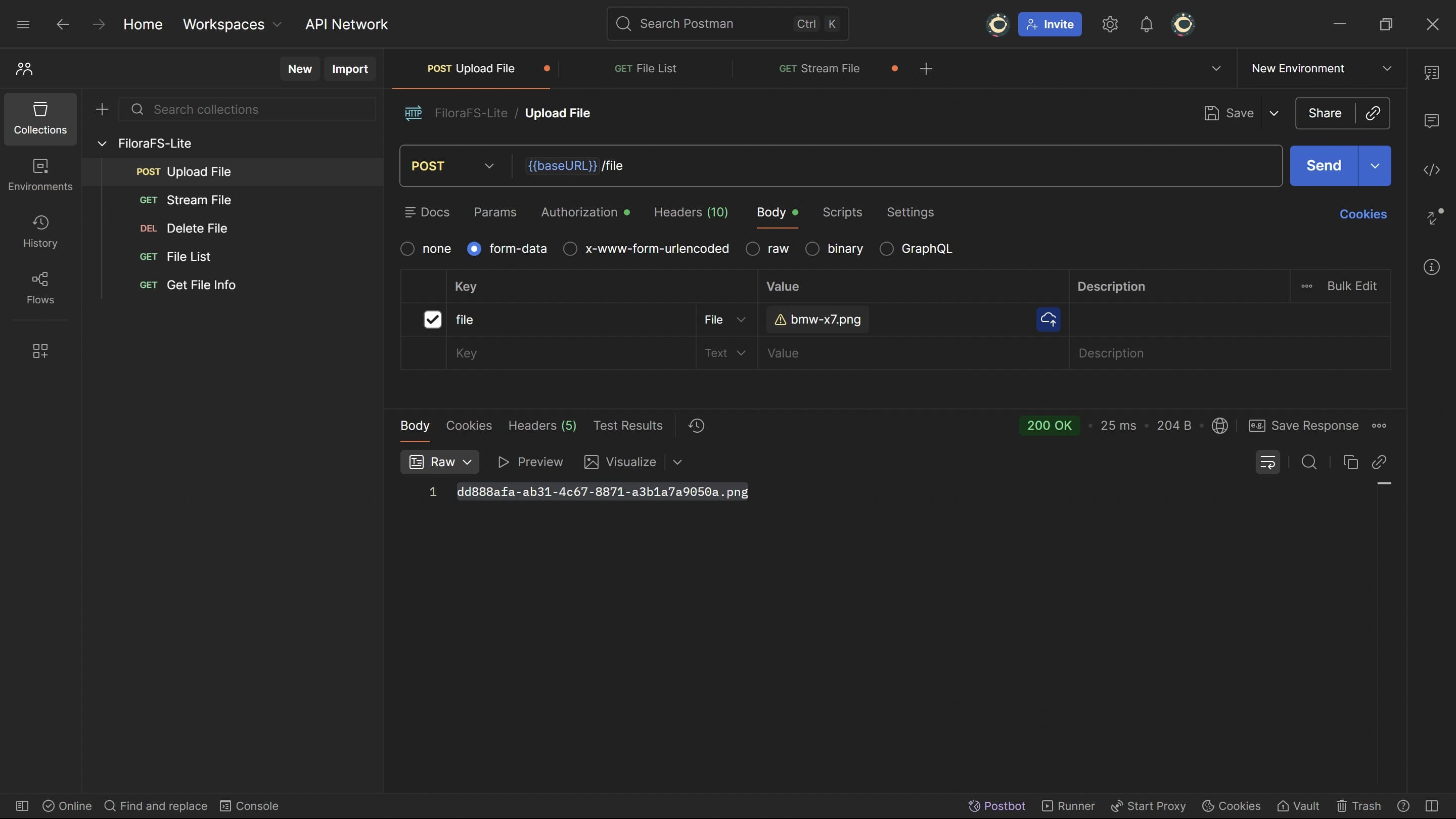Viewport: 1456px width, 819px height.
Task: Switch to the GET File List tab
Action: click(645, 68)
